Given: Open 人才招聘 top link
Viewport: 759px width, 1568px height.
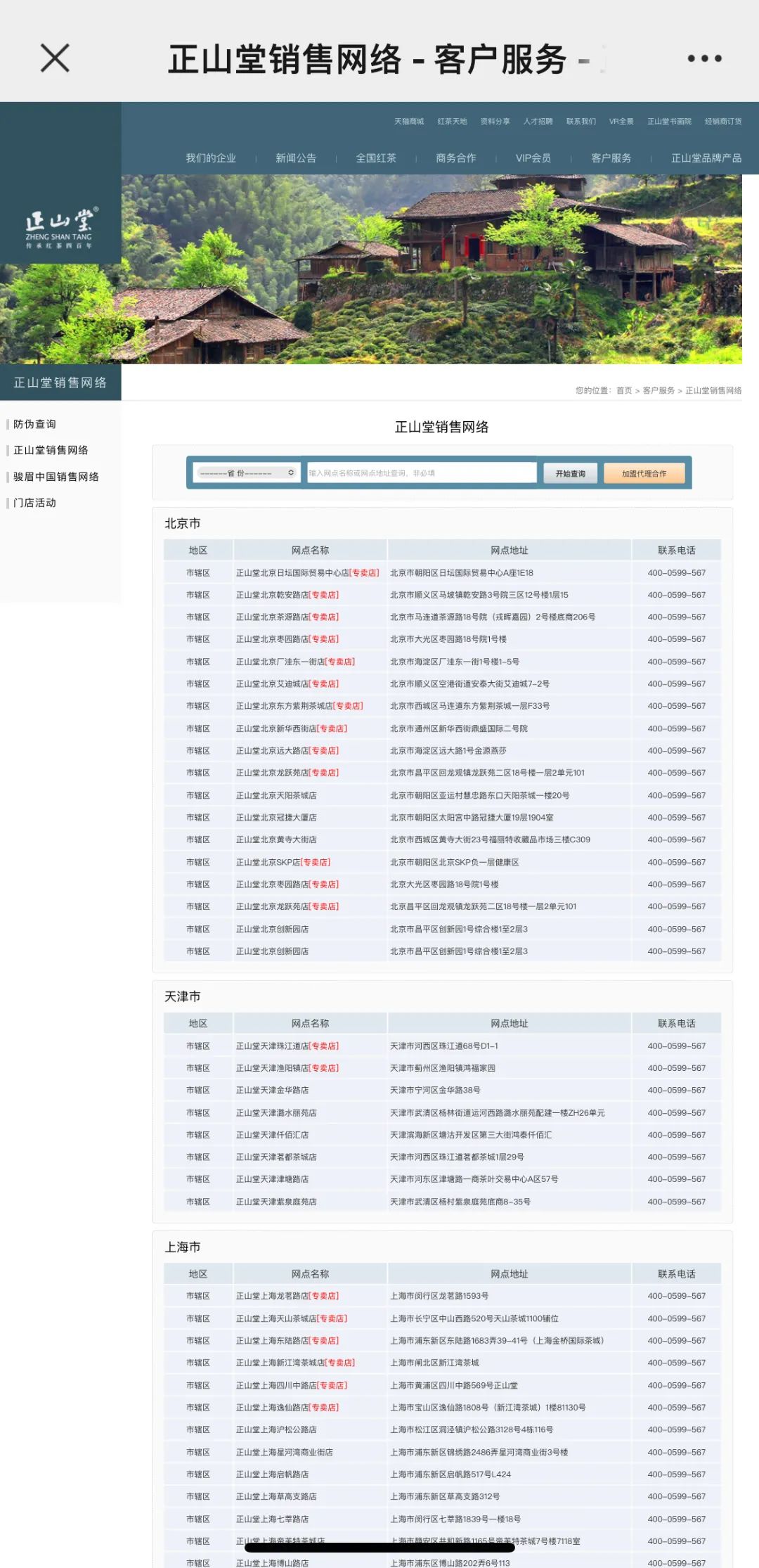Looking at the screenshot, I should tap(538, 122).
